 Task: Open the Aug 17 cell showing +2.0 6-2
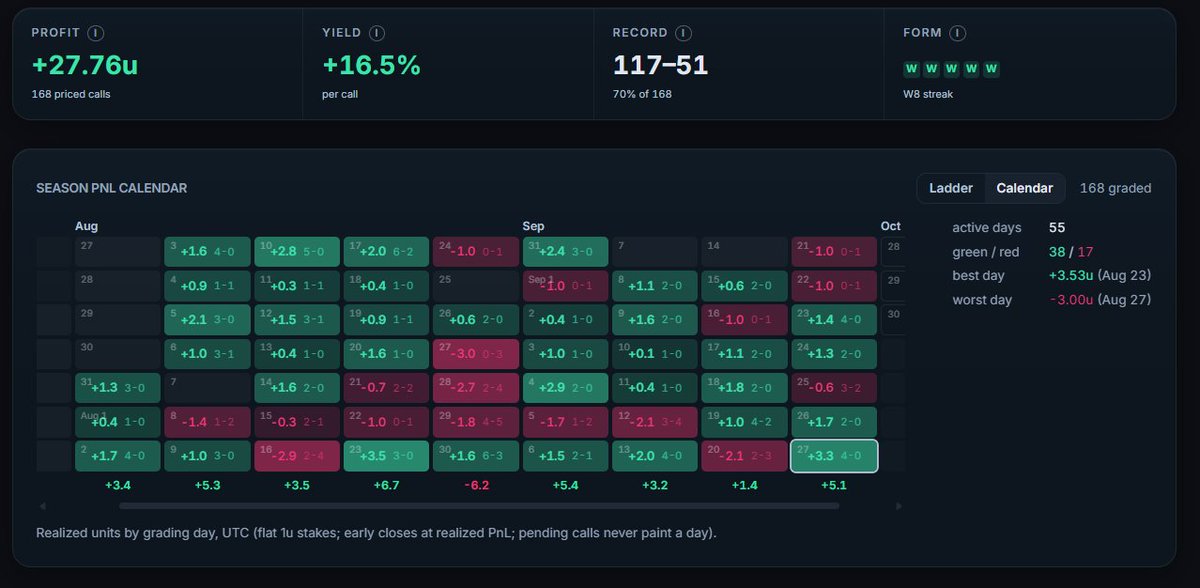(386, 252)
